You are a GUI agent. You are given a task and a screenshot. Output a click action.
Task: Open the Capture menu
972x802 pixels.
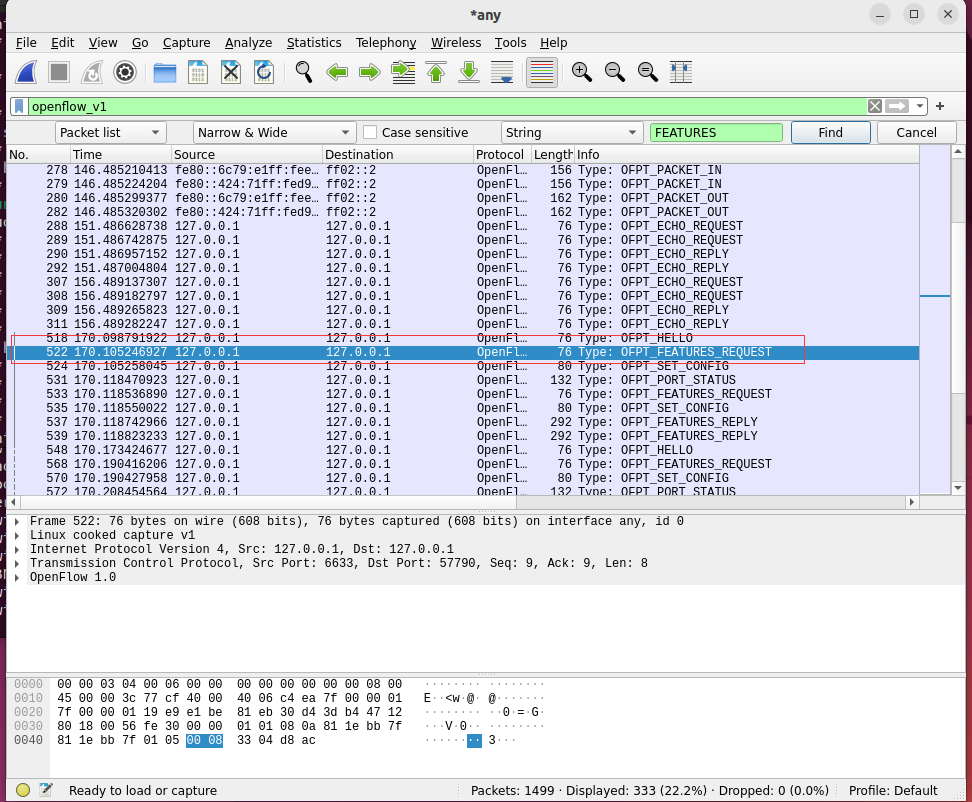point(187,43)
